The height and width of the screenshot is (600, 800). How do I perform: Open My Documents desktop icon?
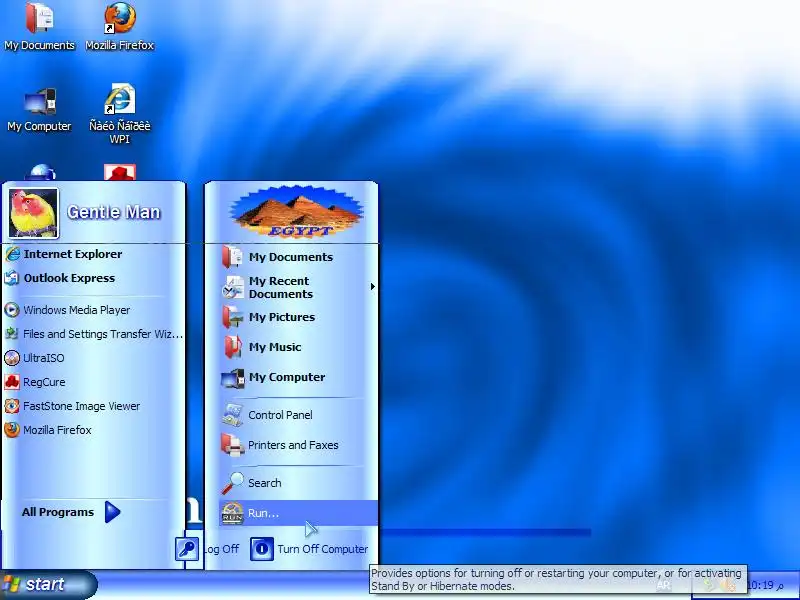(x=39, y=27)
